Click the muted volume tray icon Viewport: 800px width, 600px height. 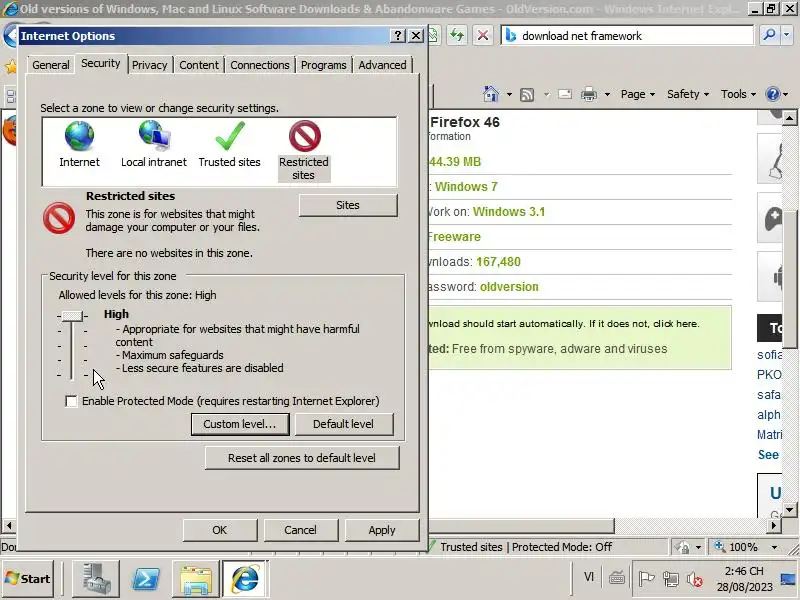[x=694, y=579]
